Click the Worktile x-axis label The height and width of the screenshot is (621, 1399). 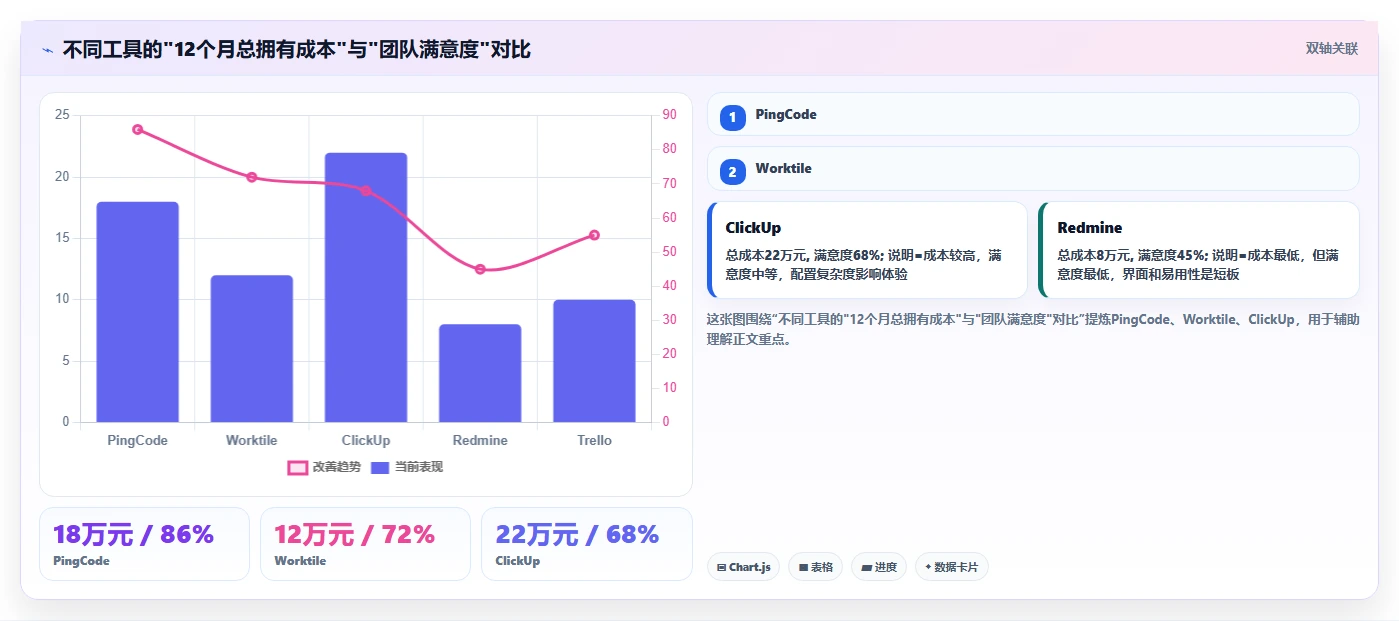coord(252,440)
